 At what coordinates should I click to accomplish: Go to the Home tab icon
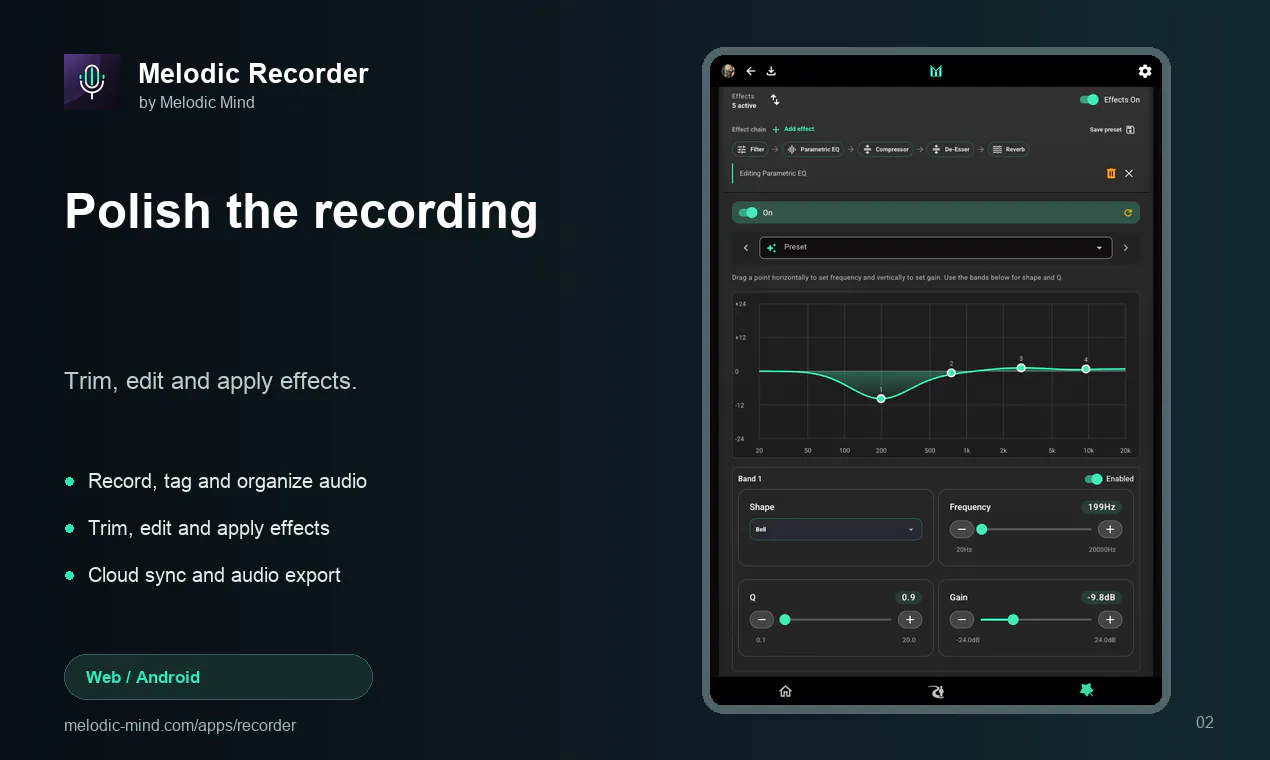785,691
